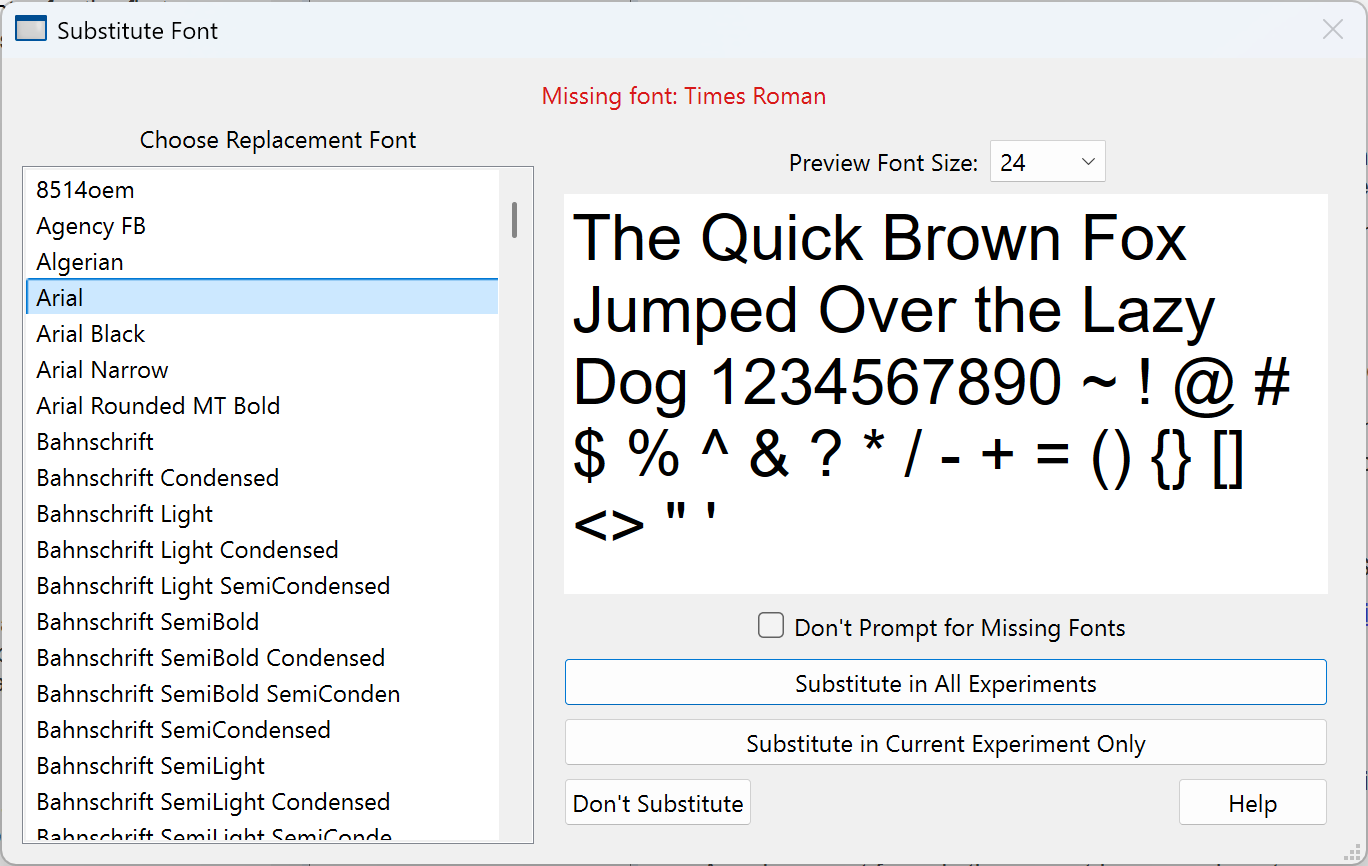The image size is (1368, 866).
Task: Click the font preview text area
Action: tap(945, 394)
